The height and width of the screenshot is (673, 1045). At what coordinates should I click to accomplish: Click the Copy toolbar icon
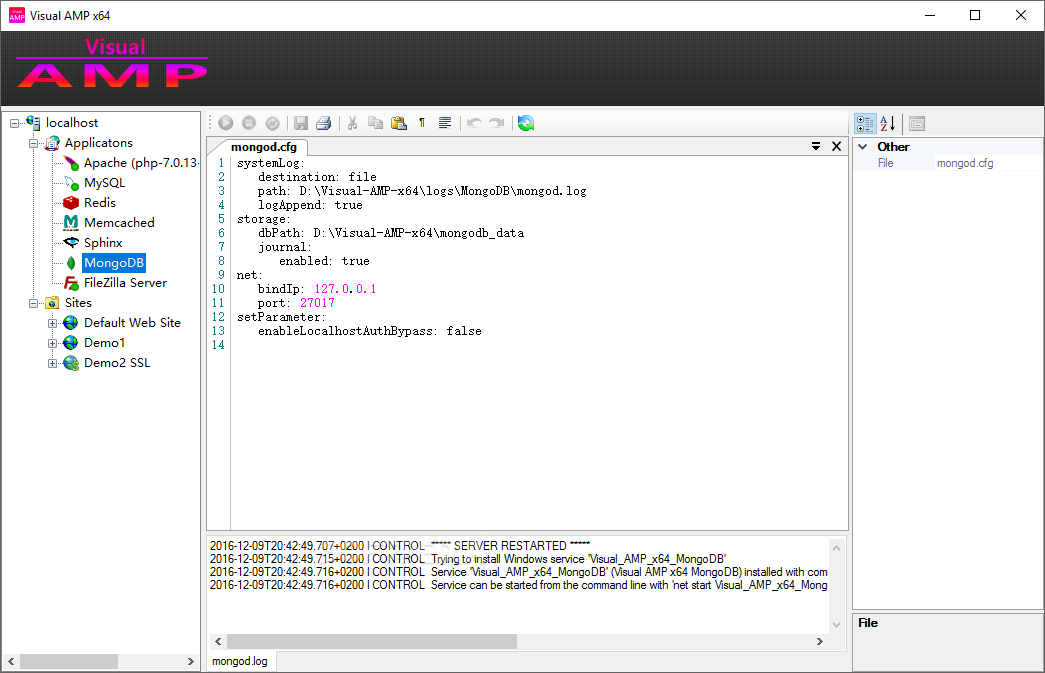point(376,123)
